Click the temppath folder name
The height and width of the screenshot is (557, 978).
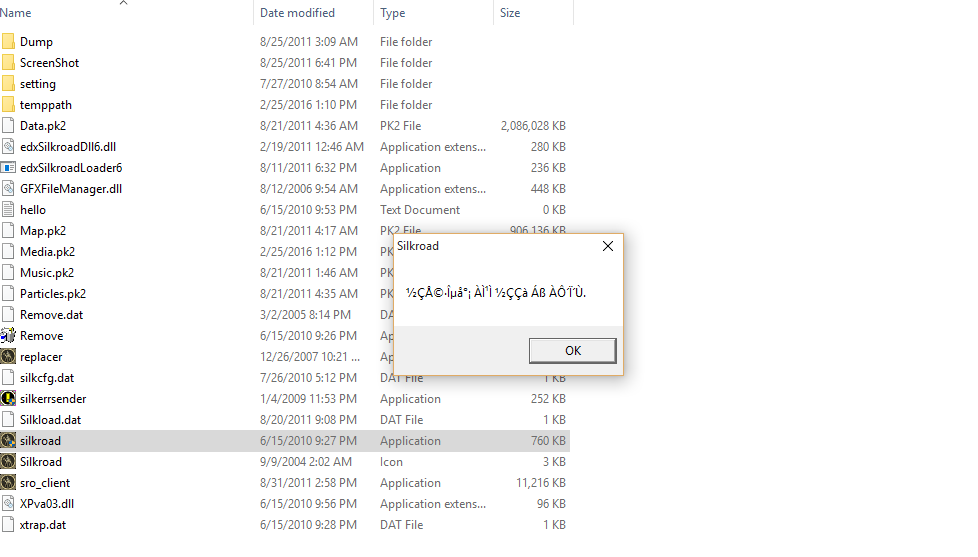pos(46,105)
